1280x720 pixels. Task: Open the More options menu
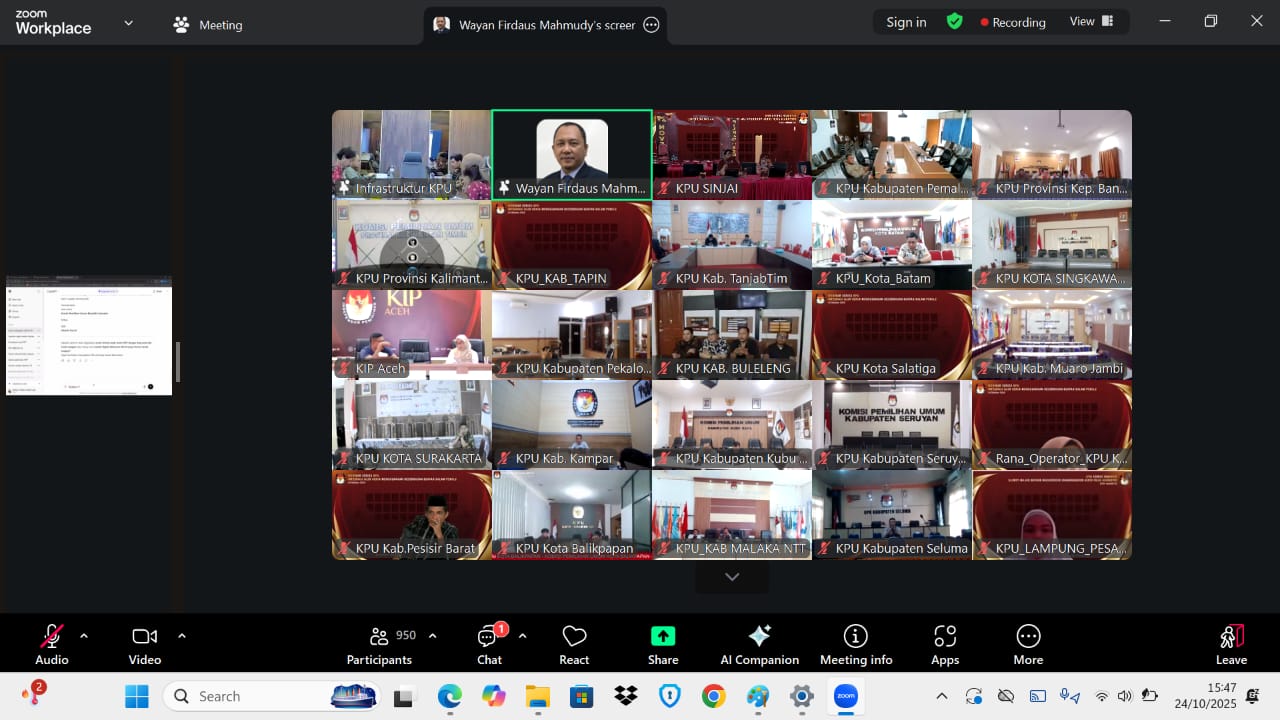[1028, 644]
